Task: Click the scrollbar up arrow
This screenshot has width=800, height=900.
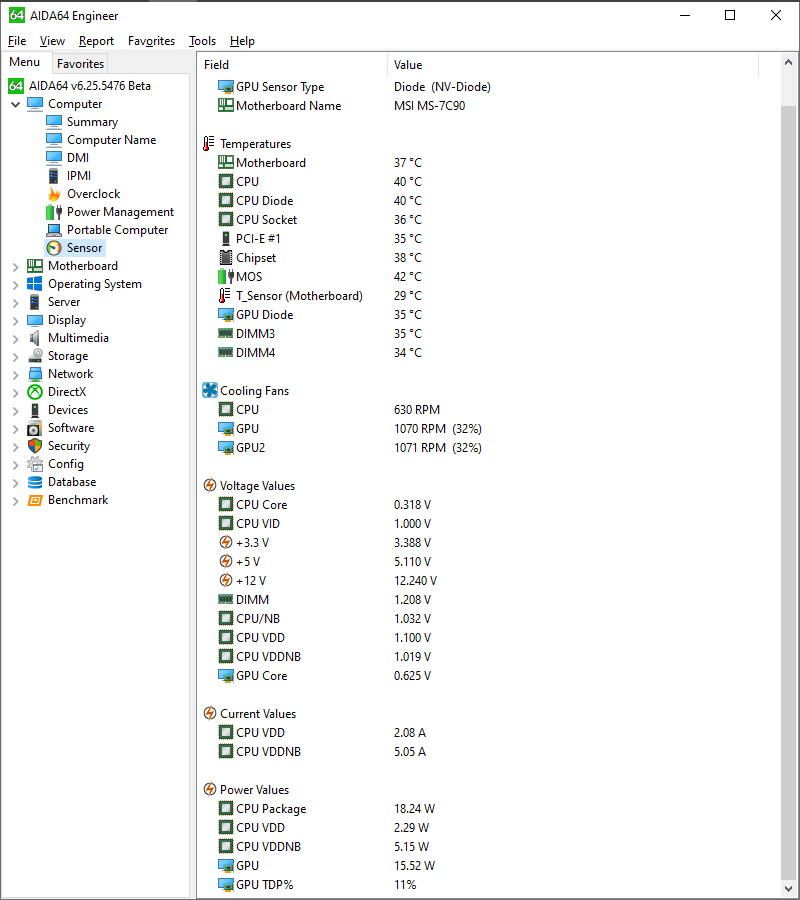Action: (x=789, y=62)
